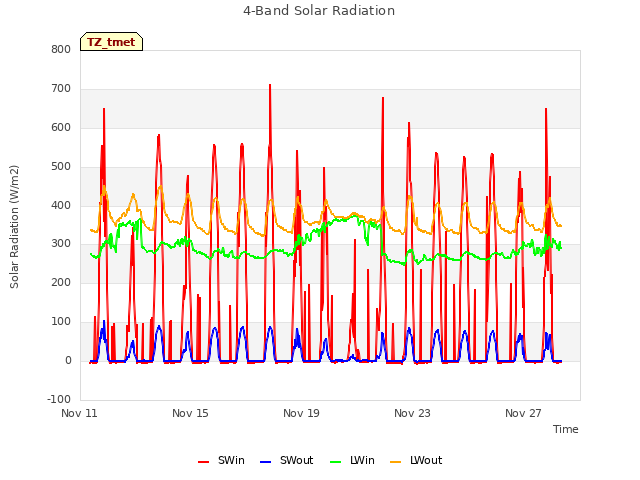Viewport: 640px width, 480px height.
Task: Click the 300 y-axis tick label
Action: click(x=61, y=244)
